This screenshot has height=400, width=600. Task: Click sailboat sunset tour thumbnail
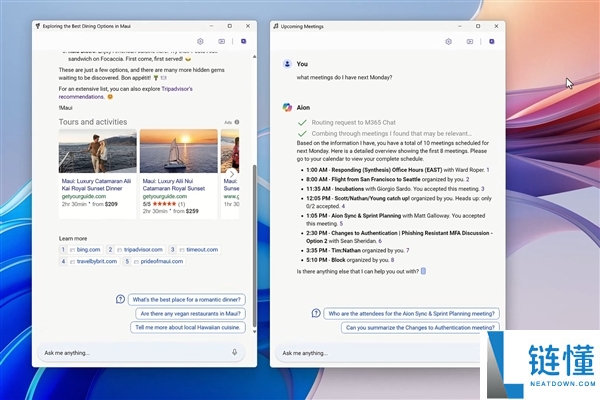tap(179, 151)
